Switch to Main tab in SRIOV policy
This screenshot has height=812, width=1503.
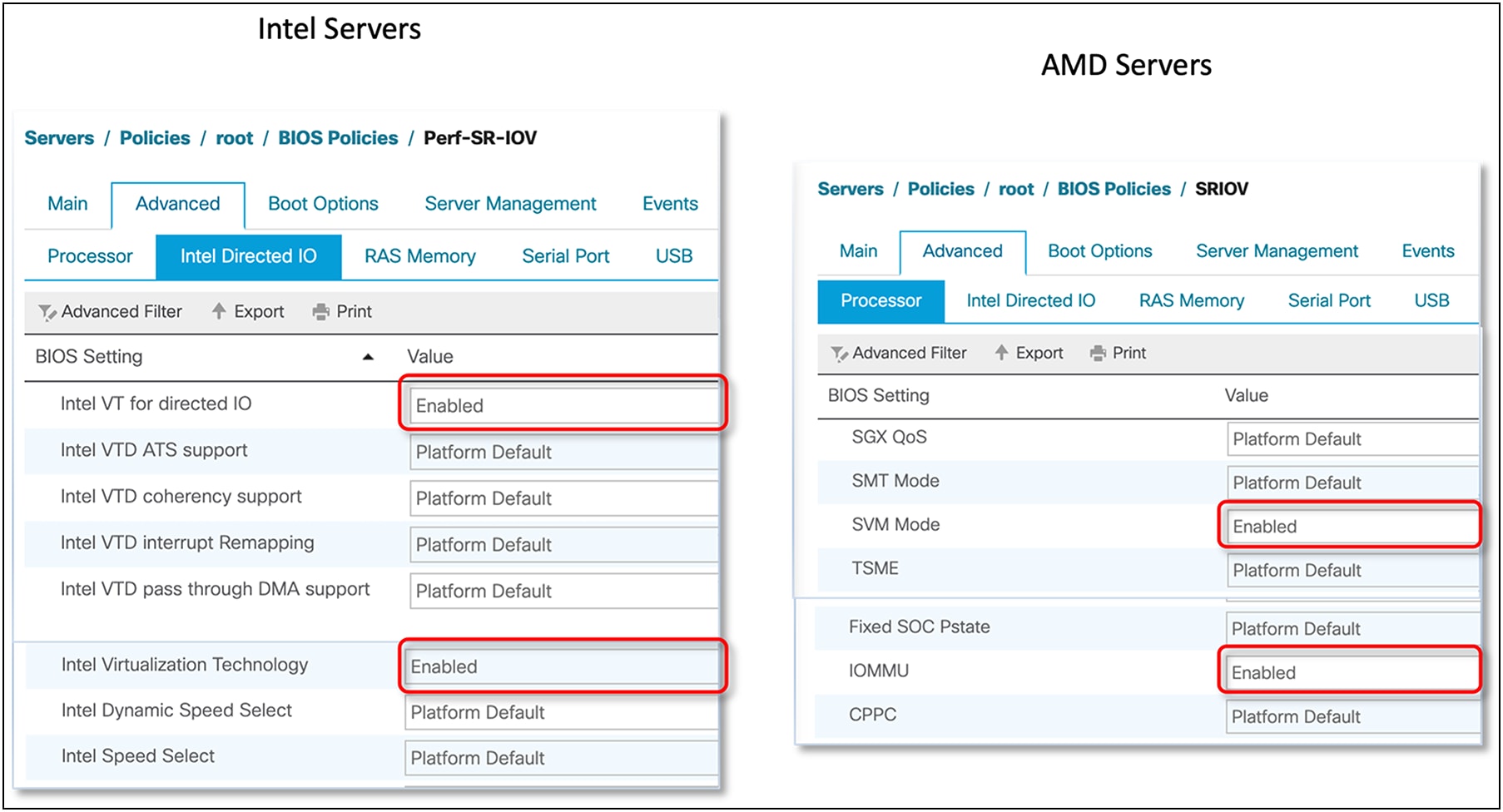pyautogui.click(x=859, y=251)
